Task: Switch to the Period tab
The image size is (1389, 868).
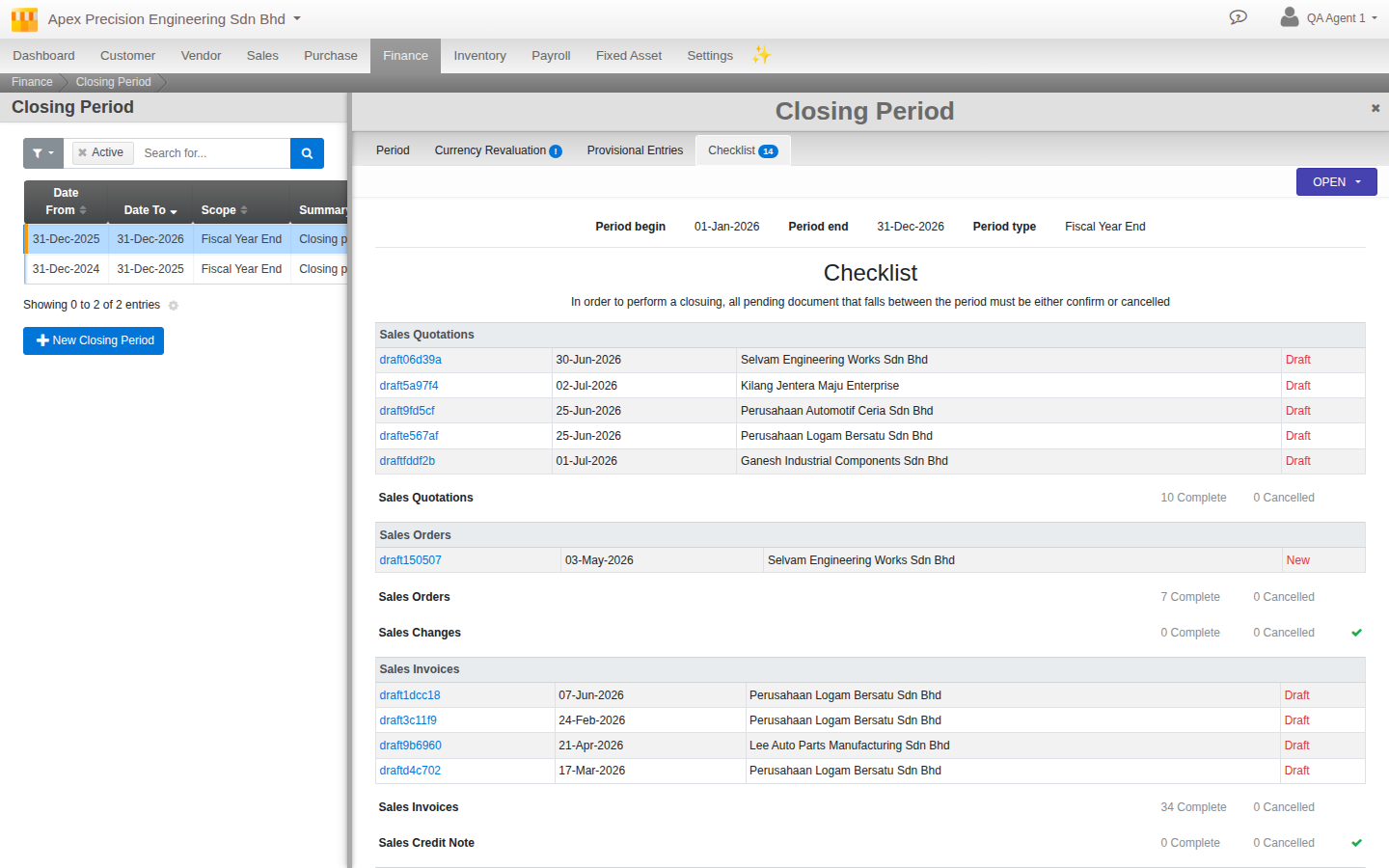Action: point(393,150)
